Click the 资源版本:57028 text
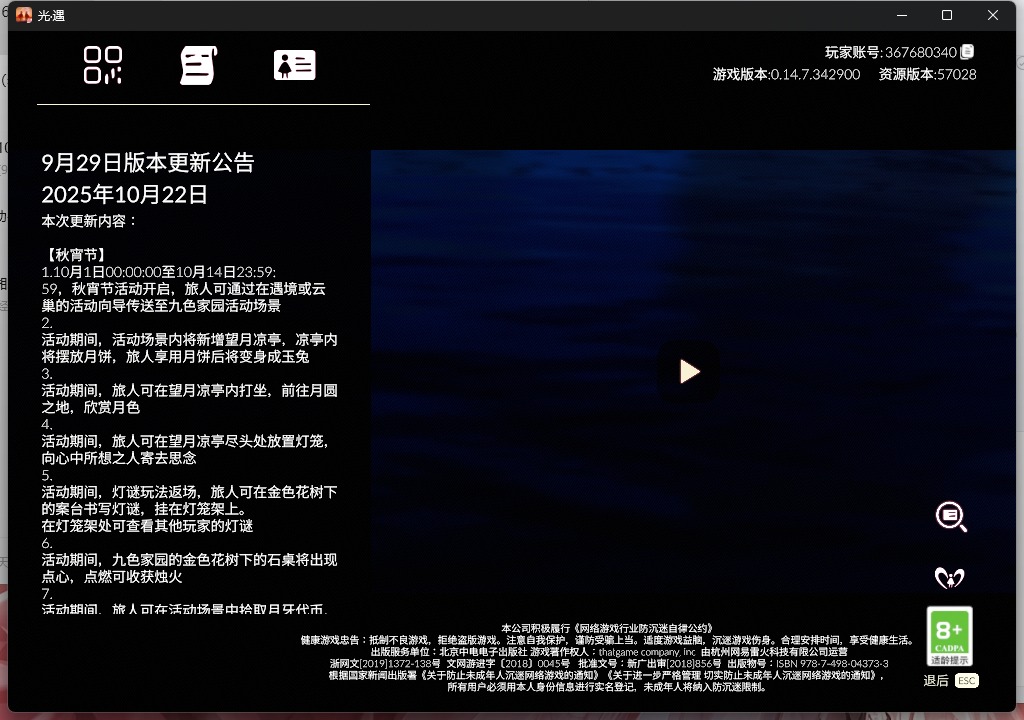The width and height of the screenshot is (1024, 720). 927,74
